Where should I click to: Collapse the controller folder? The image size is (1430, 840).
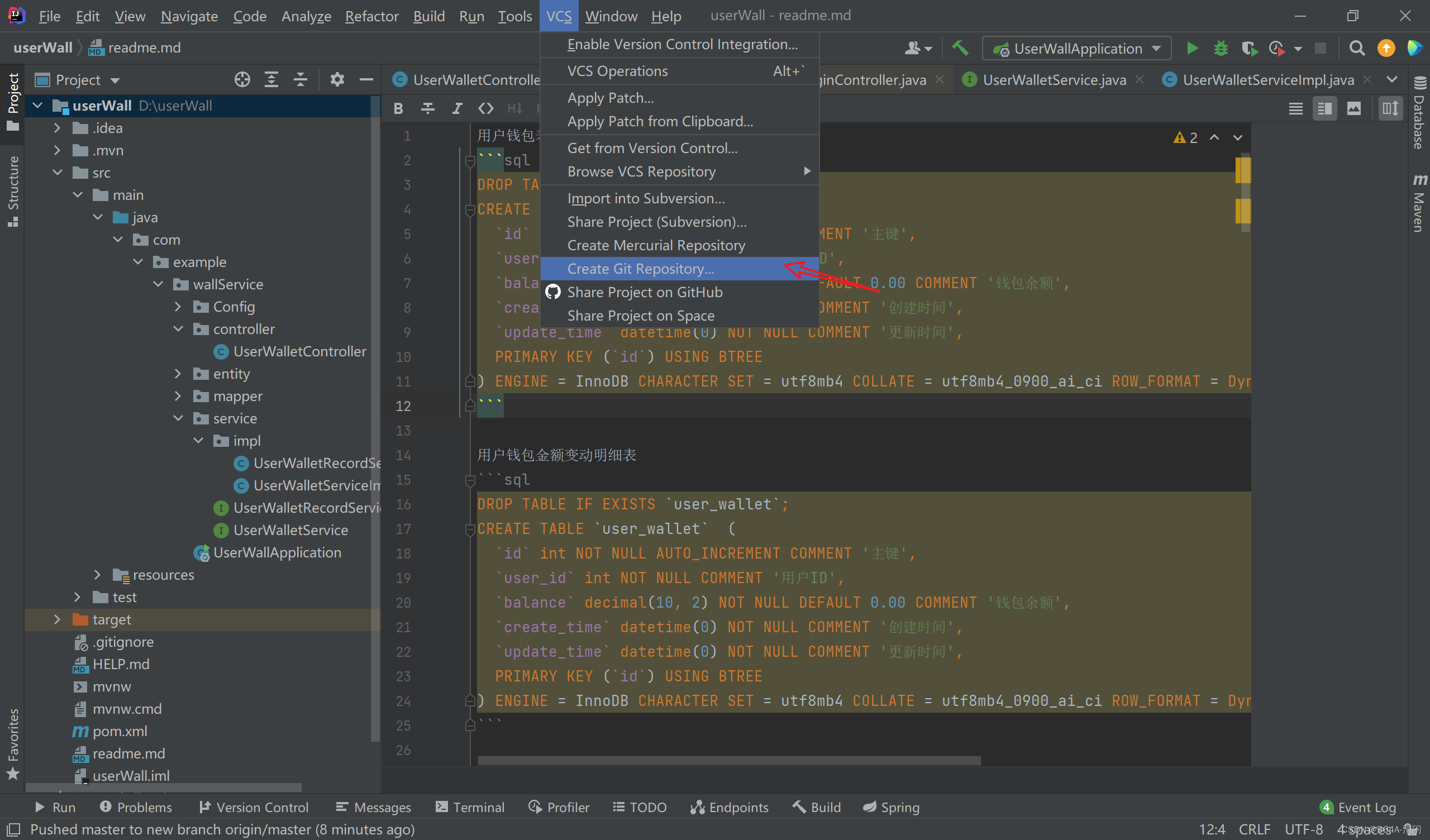178,329
